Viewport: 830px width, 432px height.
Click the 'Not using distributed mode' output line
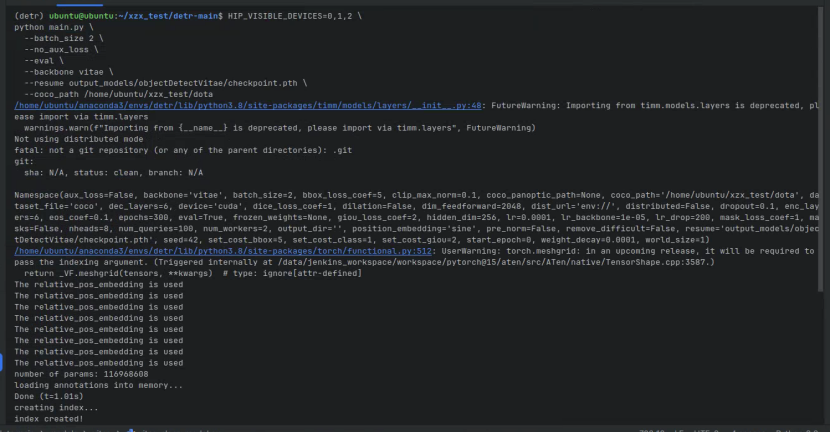[x=79, y=139]
